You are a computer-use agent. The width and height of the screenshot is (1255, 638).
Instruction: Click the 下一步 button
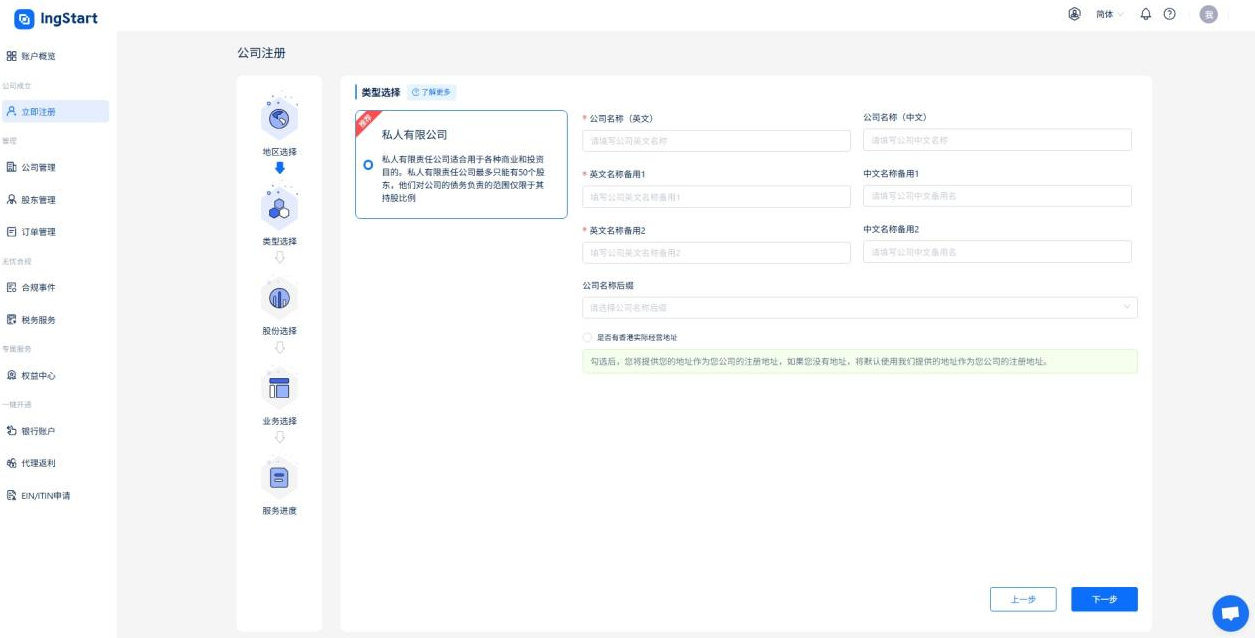tap(1104, 599)
